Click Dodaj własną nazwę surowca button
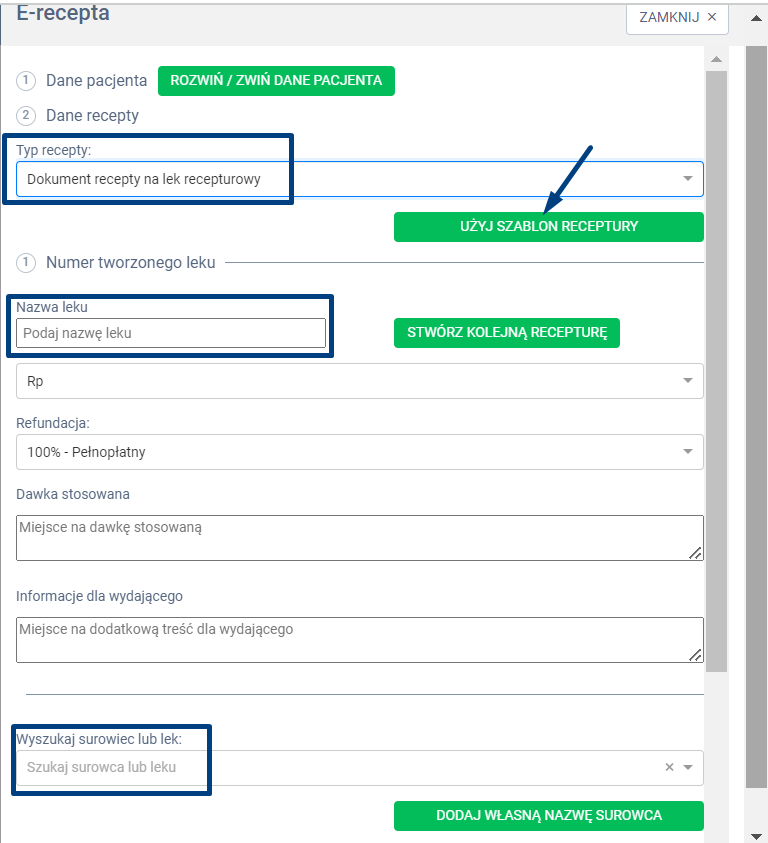This screenshot has height=843, width=768. click(548, 815)
